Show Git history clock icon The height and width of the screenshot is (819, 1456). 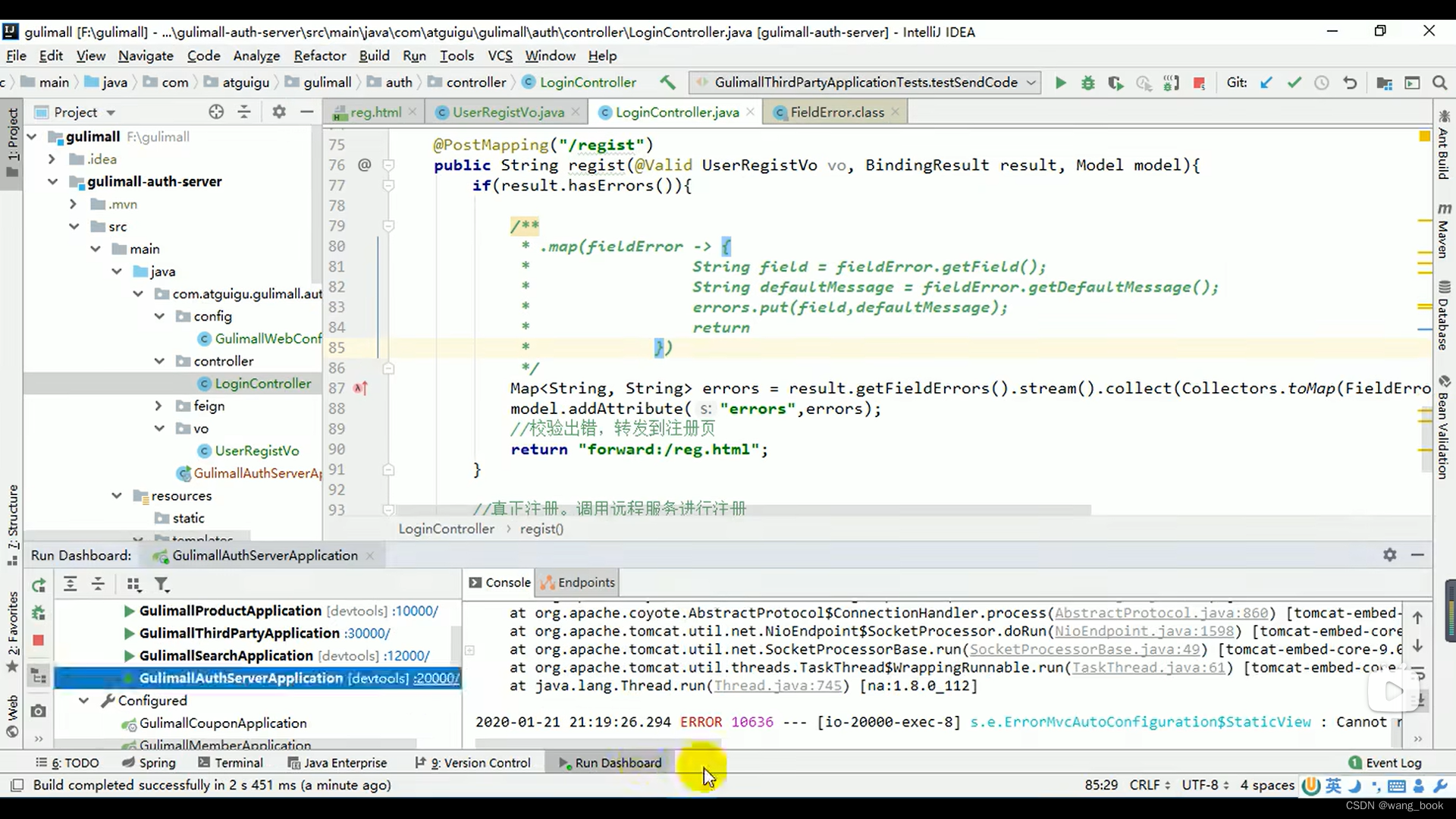pyautogui.click(x=1322, y=83)
